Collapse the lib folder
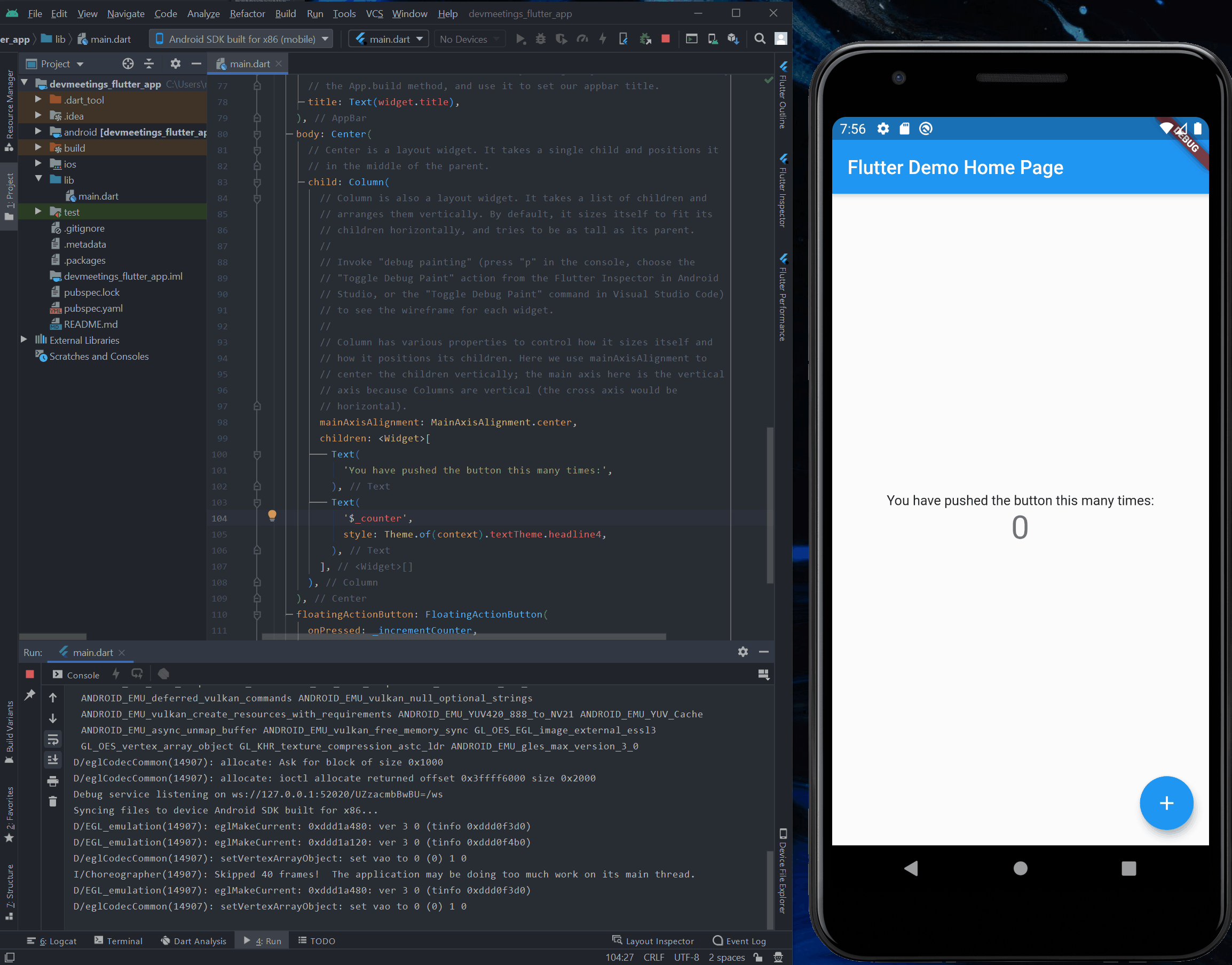The width and height of the screenshot is (1232, 965). tap(38, 179)
